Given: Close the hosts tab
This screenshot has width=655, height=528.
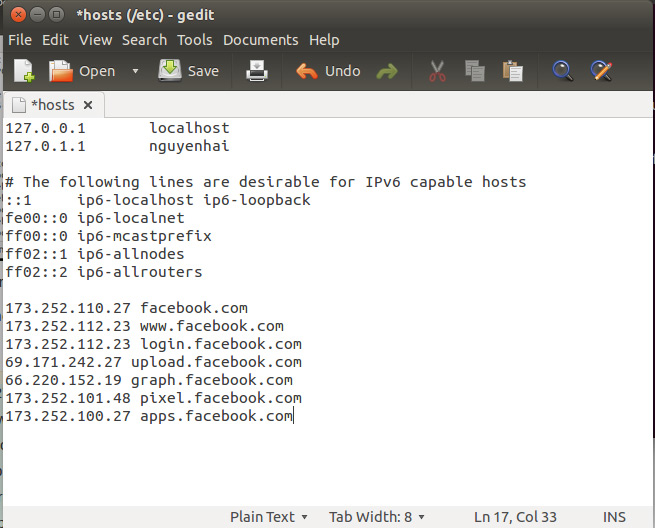Looking at the screenshot, I should tap(88, 105).
